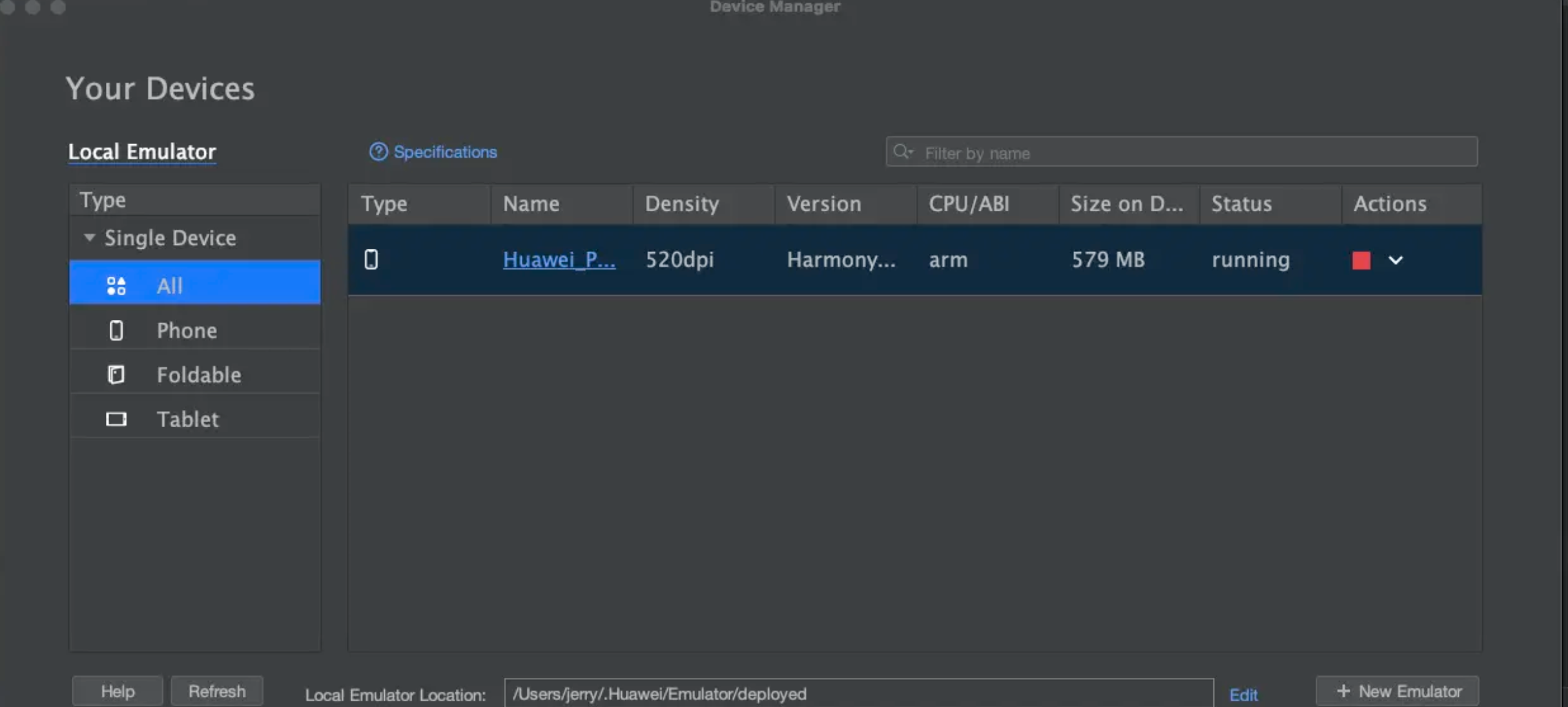Screen dimensions: 1568x707
Task: Switch to the Local Emulator tab
Action: (x=142, y=152)
